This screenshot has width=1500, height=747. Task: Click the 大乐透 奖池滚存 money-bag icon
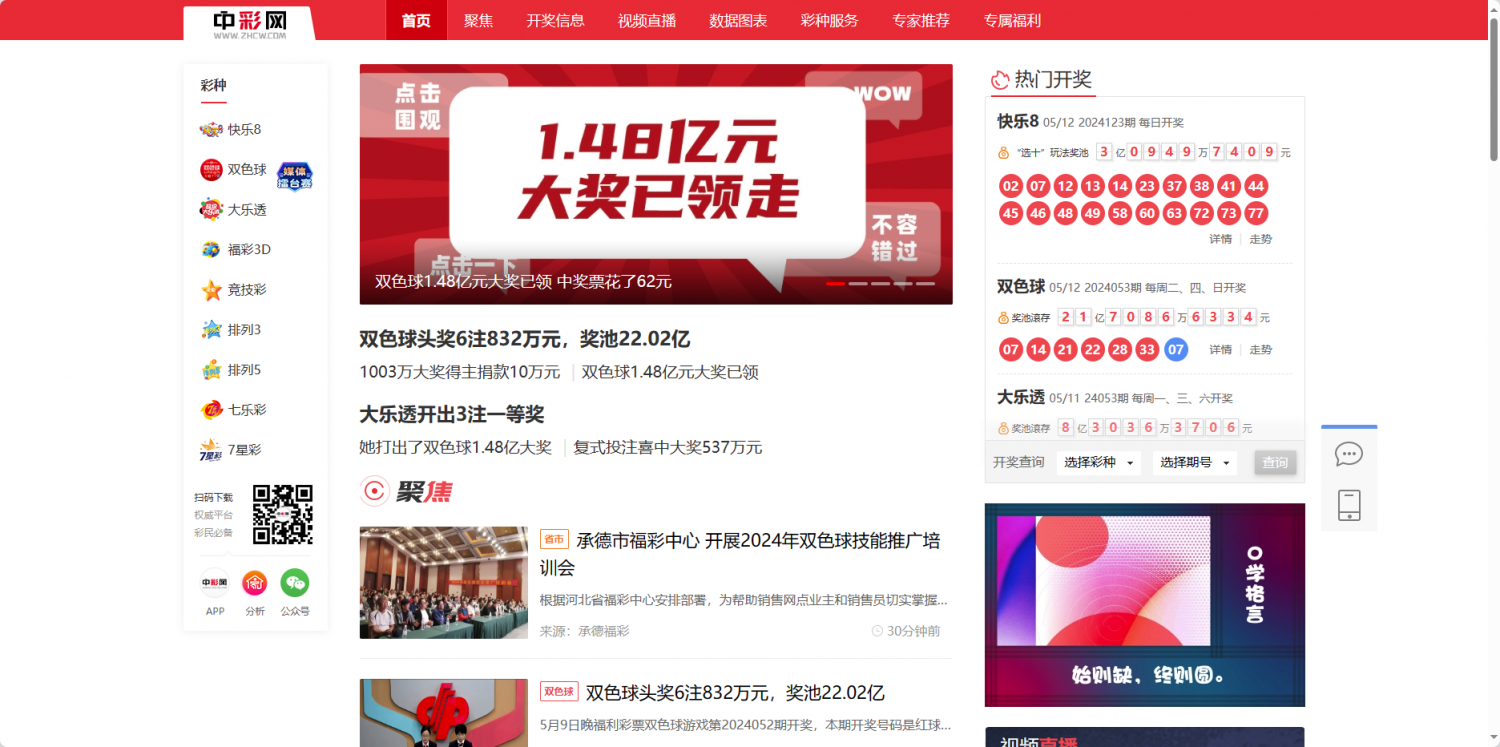click(x=1003, y=428)
